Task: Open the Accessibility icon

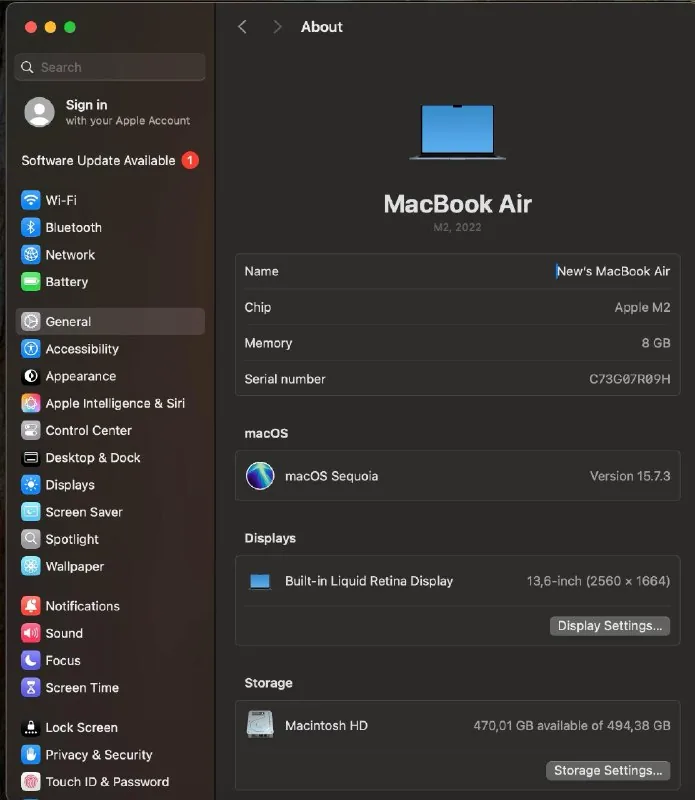Action: tap(31, 348)
